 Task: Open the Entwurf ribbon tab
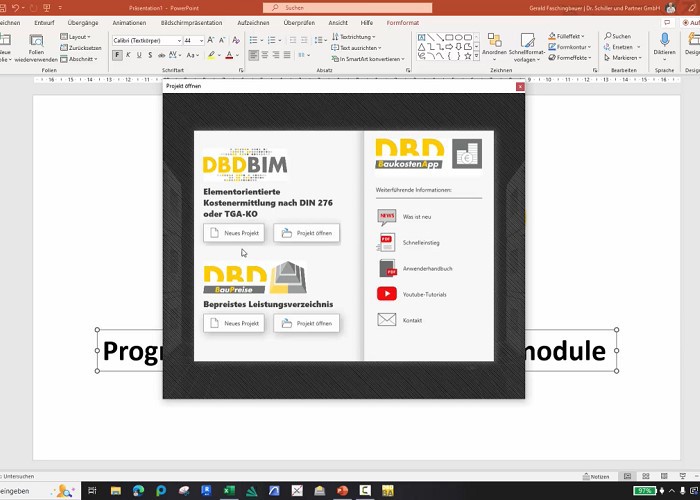point(44,22)
